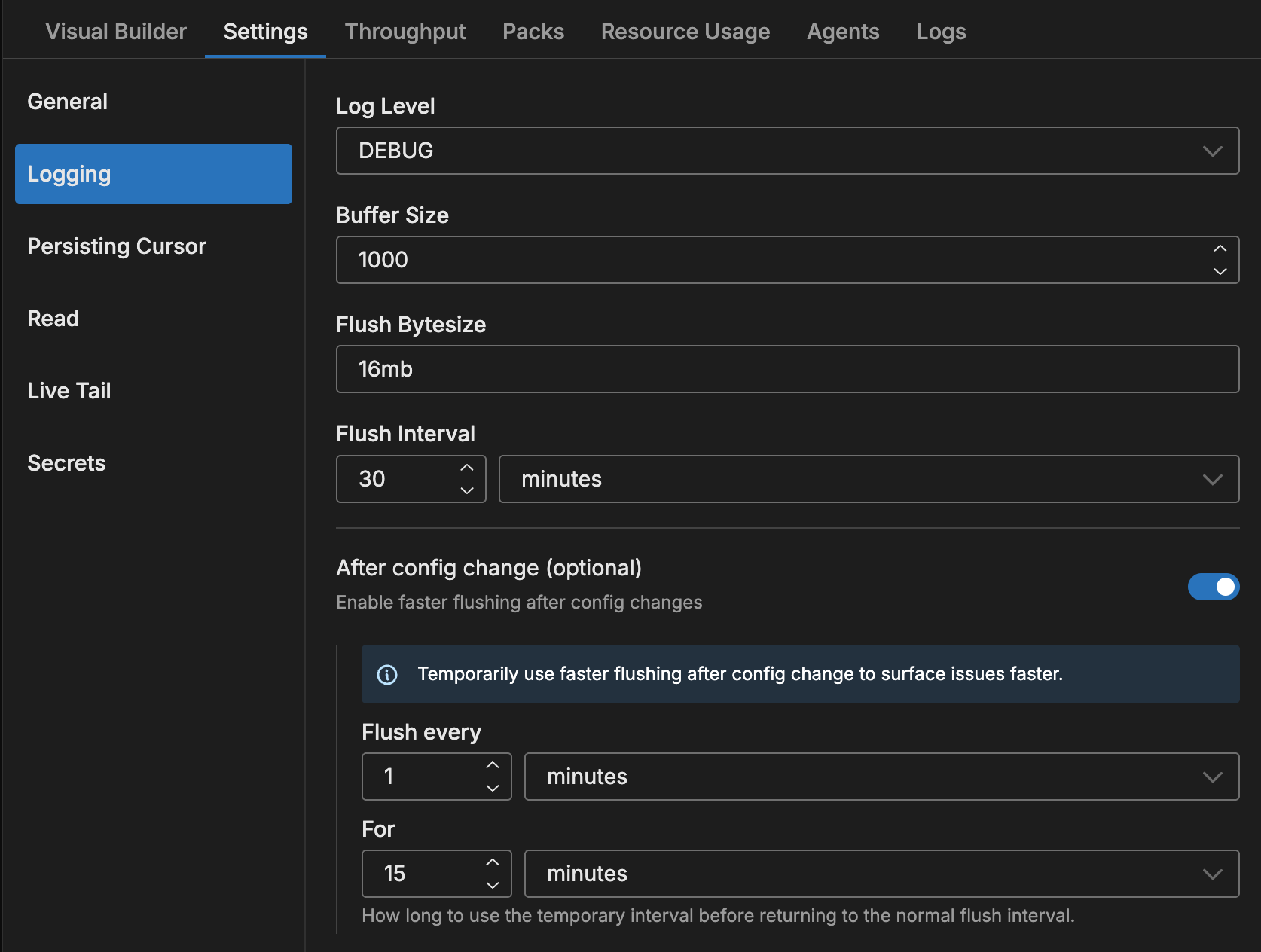Open the Persisting Cursor settings

tap(117, 246)
